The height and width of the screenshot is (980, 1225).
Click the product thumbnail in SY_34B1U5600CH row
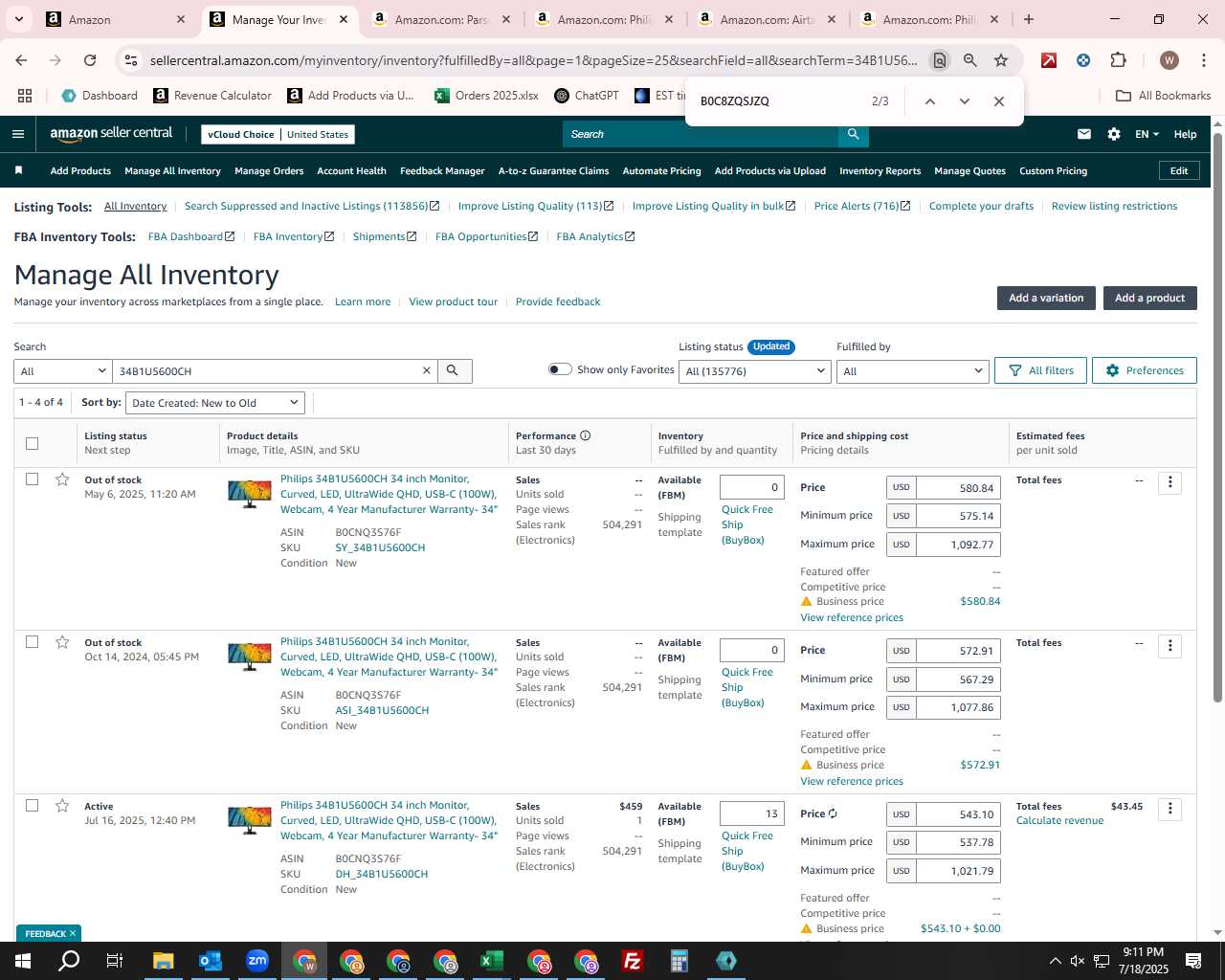(x=250, y=494)
